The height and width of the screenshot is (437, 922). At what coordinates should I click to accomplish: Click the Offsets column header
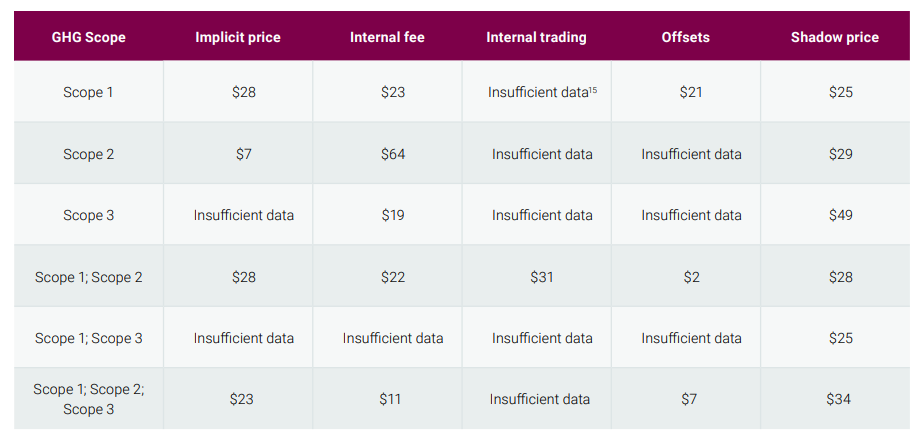tap(686, 38)
